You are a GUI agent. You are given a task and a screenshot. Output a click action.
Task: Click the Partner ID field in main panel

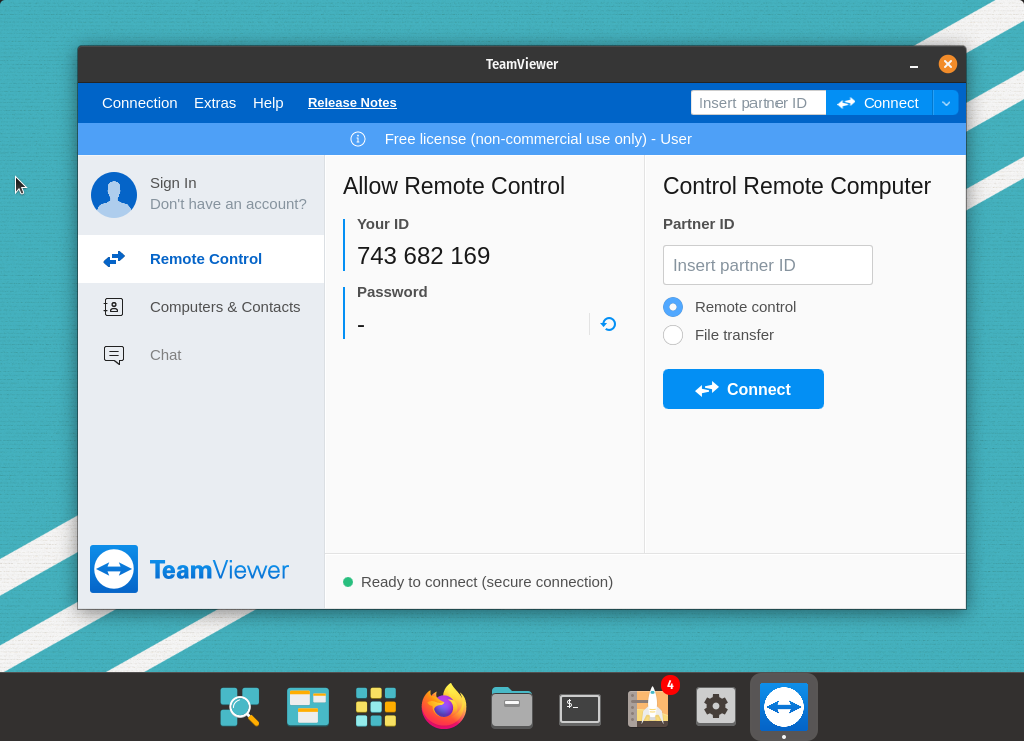pyautogui.click(x=767, y=265)
